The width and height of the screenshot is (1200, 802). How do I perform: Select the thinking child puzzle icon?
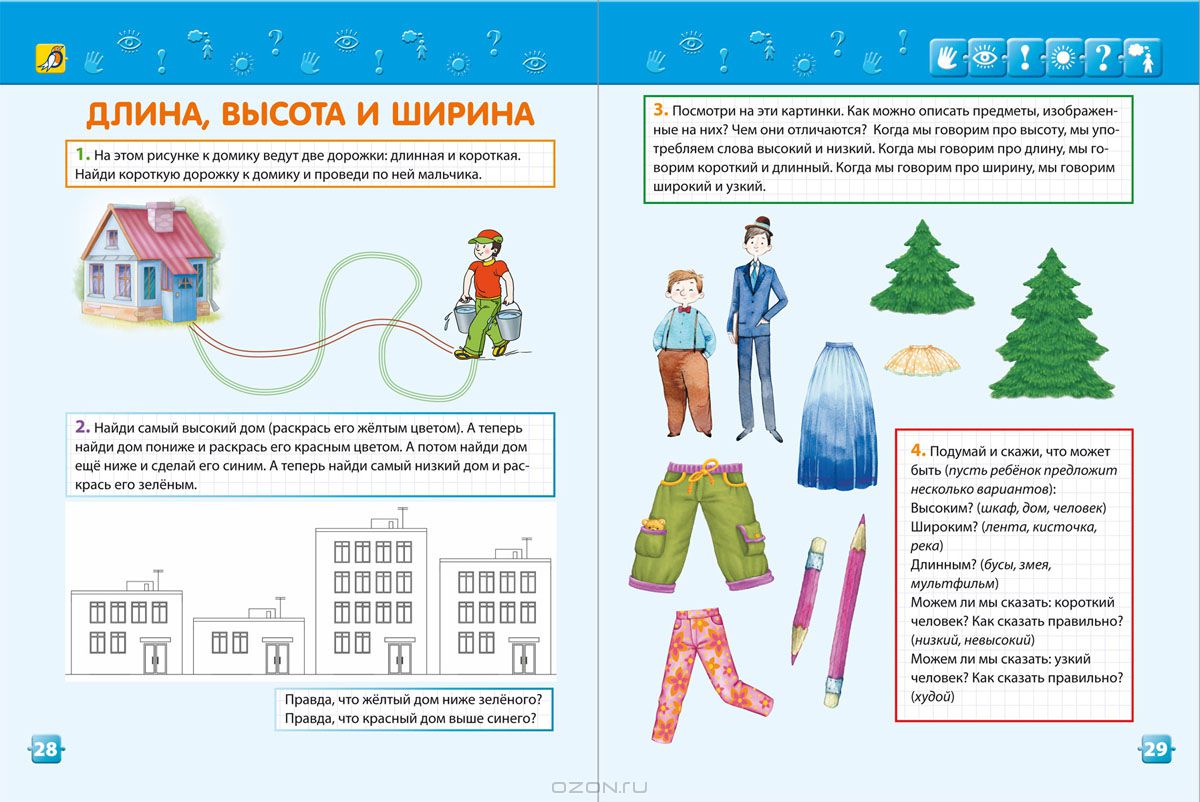tap(1142, 58)
